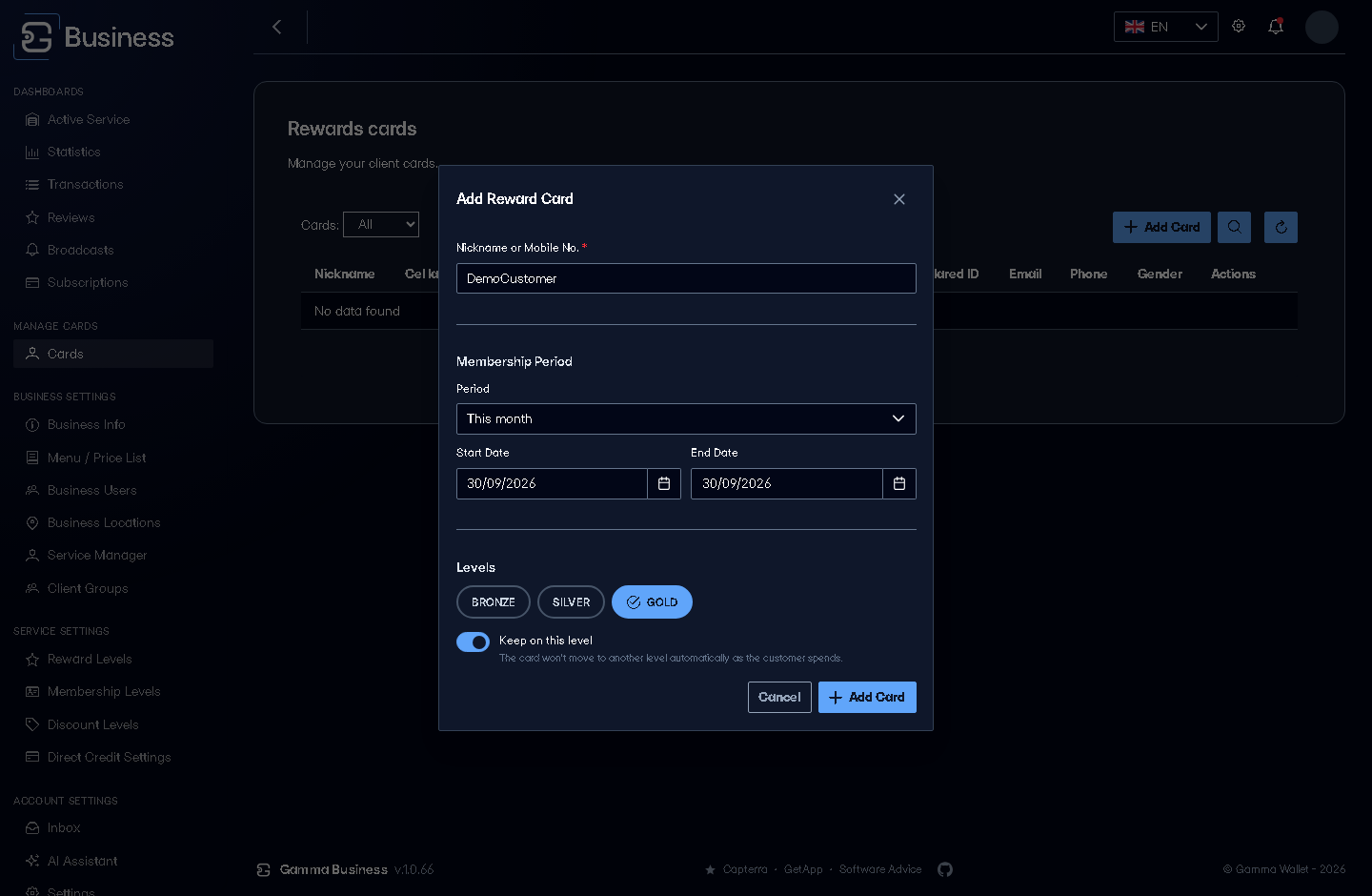
Task: Open the GitHub icon in footer
Action: click(945, 869)
